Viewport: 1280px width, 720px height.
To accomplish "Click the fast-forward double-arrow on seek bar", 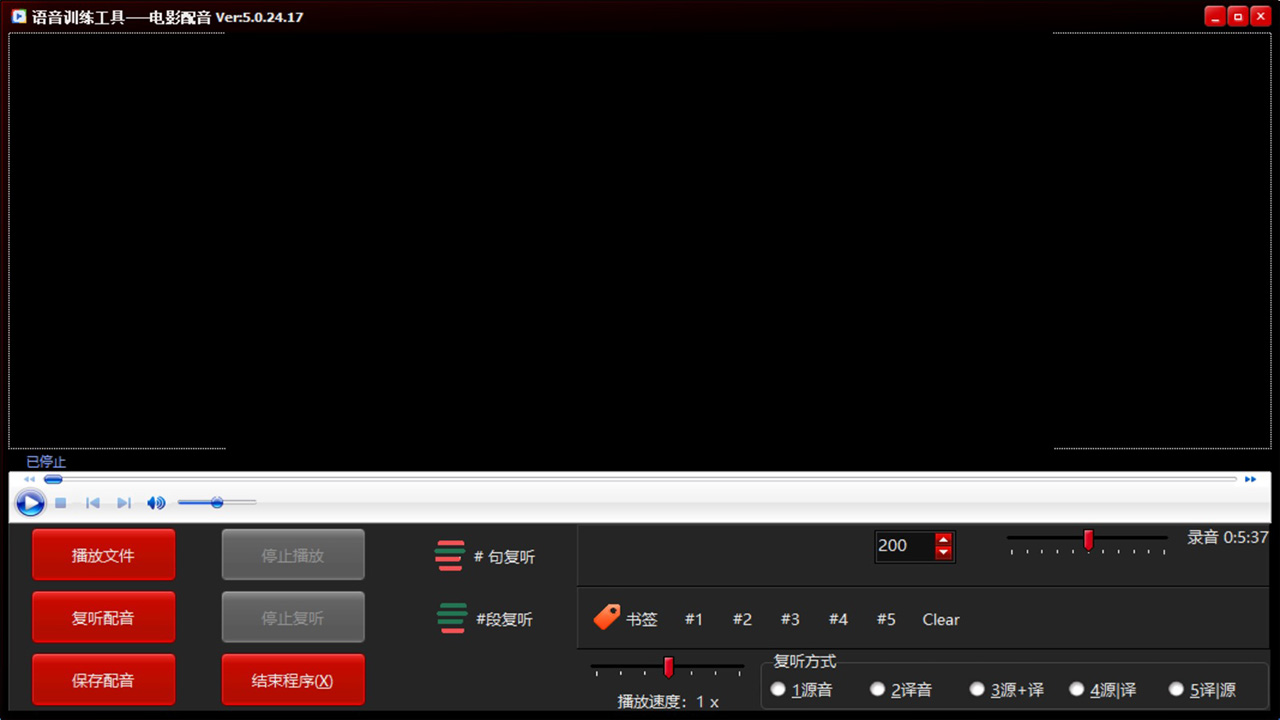I will click(x=1250, y=480).
